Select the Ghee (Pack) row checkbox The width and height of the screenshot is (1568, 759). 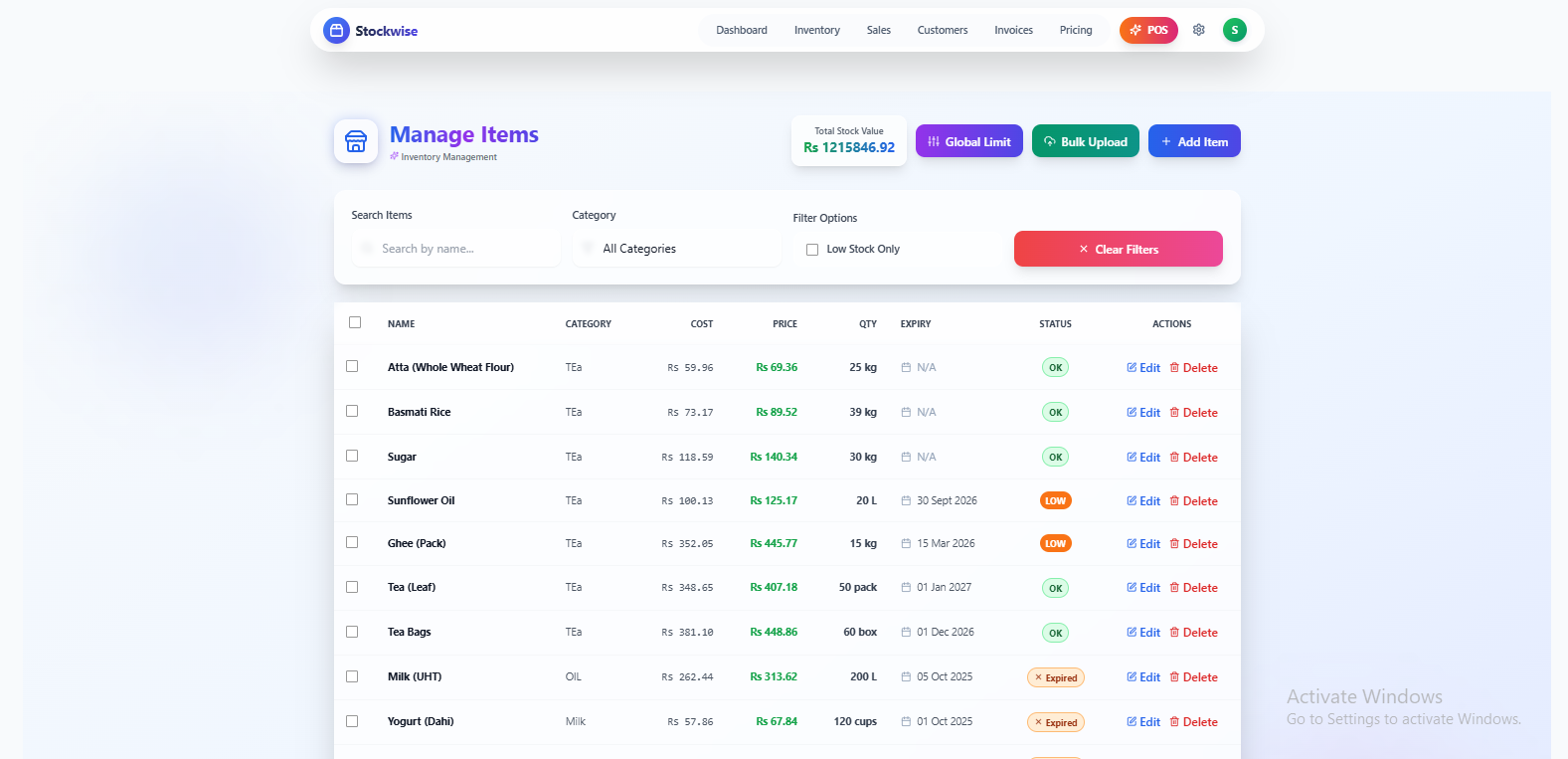click(x=352, y=543)
